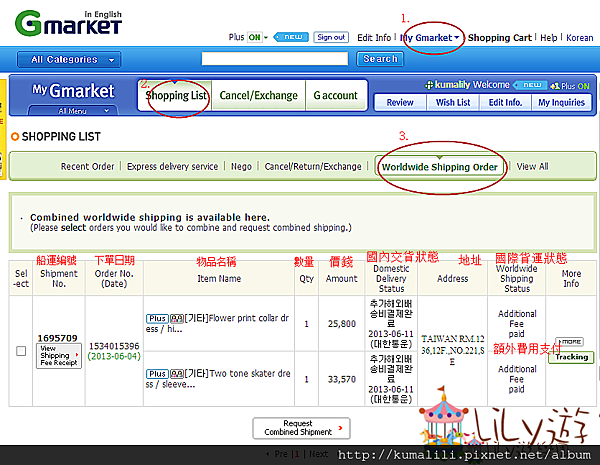Screen dimensions: 600x465
Task: Click amount 25,800
Action: tap(342, 324)
